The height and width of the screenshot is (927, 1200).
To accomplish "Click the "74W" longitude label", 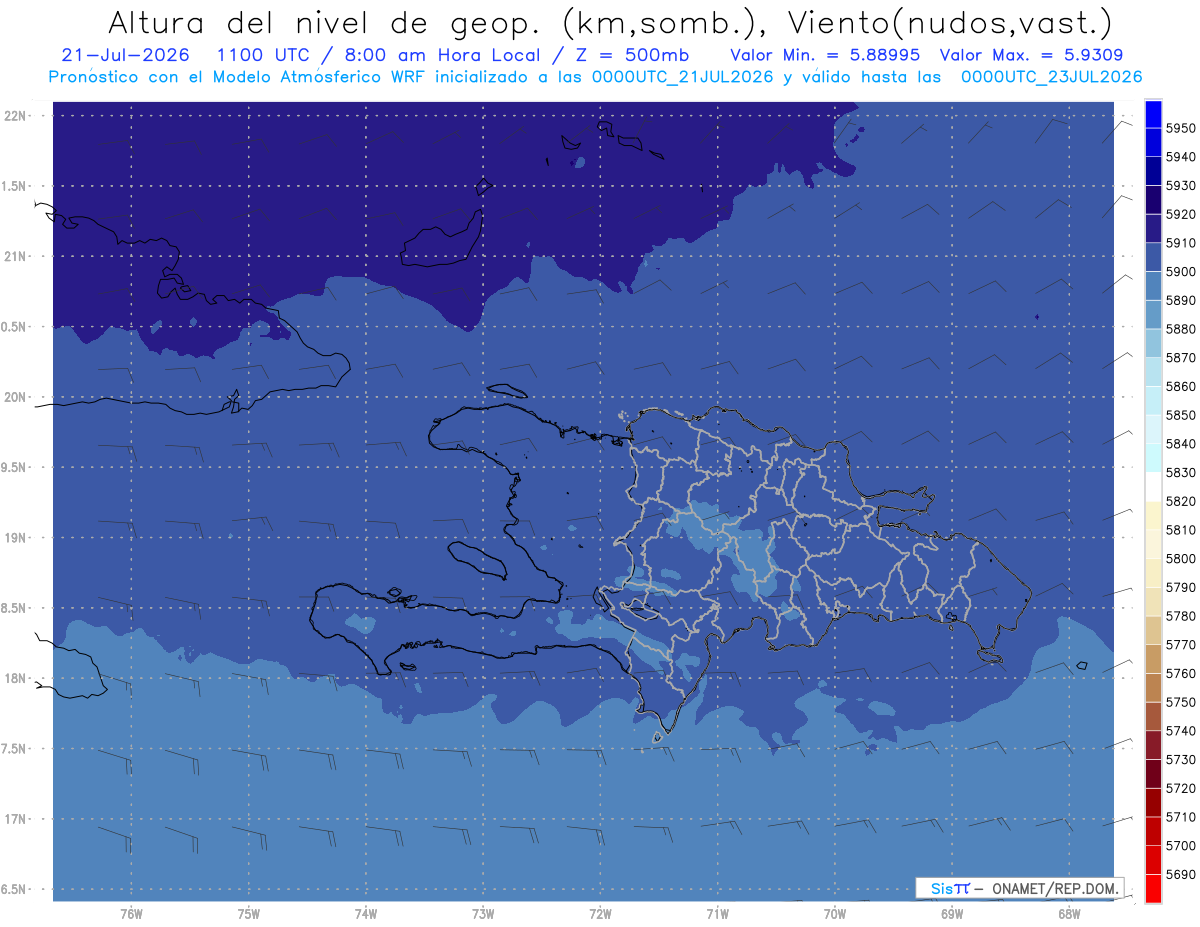I will point(365,915).
